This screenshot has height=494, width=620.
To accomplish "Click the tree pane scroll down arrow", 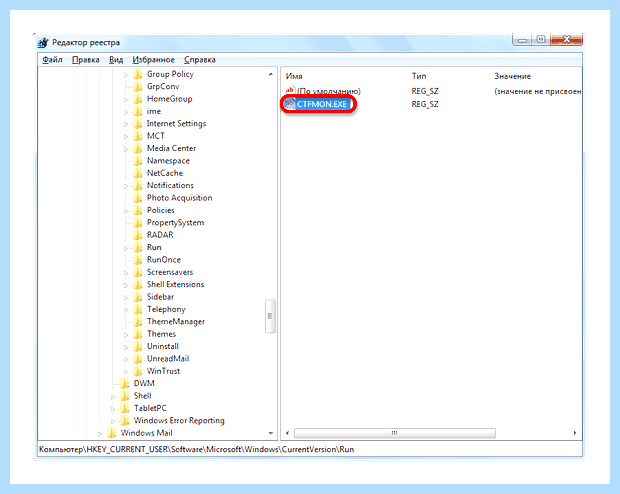I will tap(271, 433).
